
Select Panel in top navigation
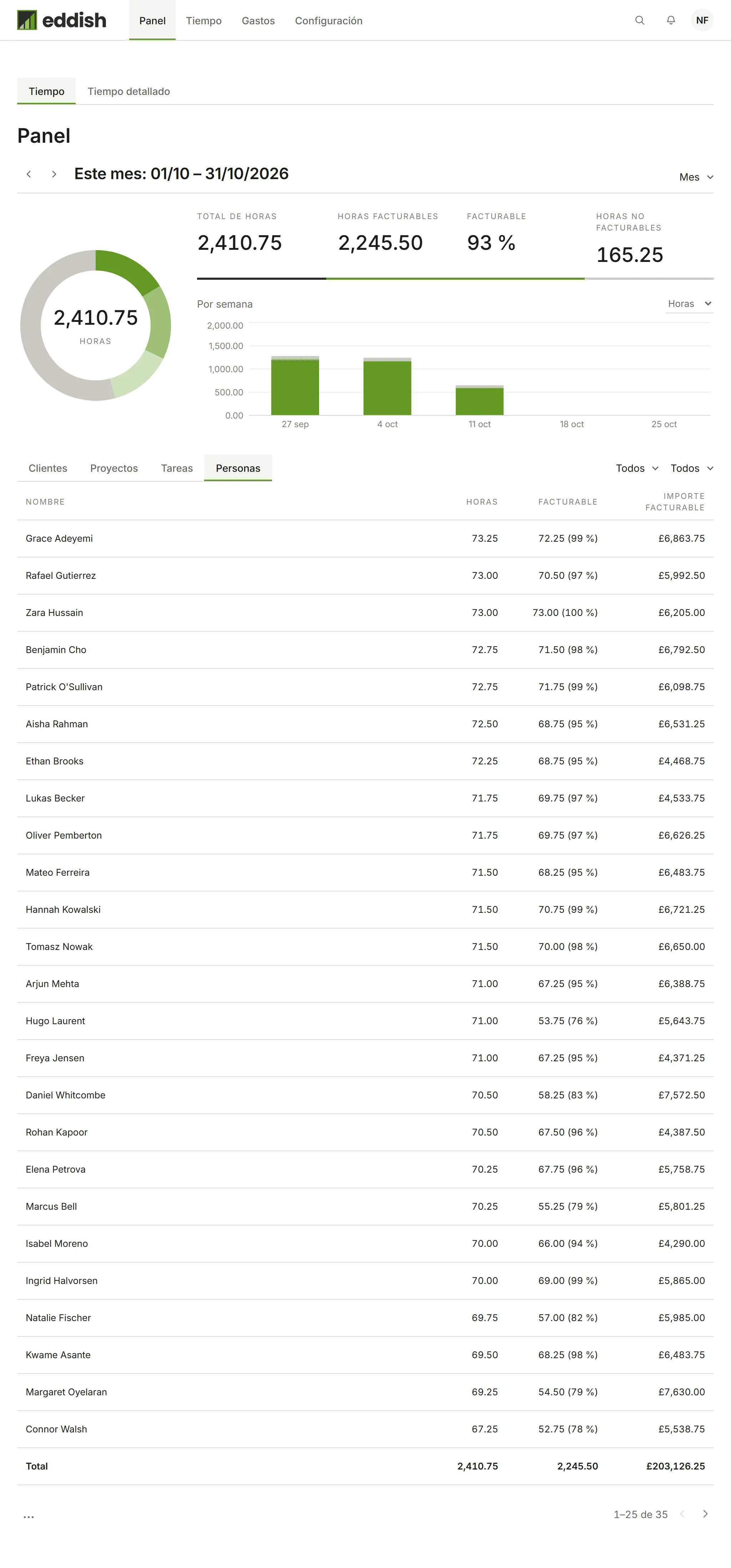pos(152,21)
